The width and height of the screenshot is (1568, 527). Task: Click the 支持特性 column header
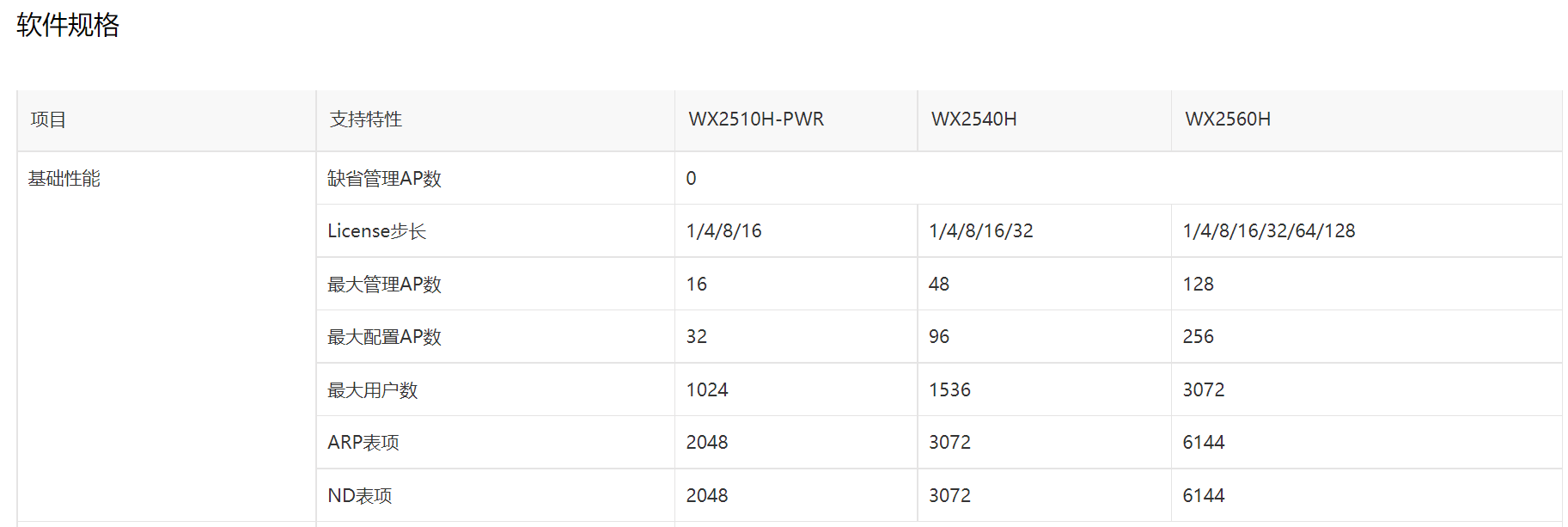366,119
